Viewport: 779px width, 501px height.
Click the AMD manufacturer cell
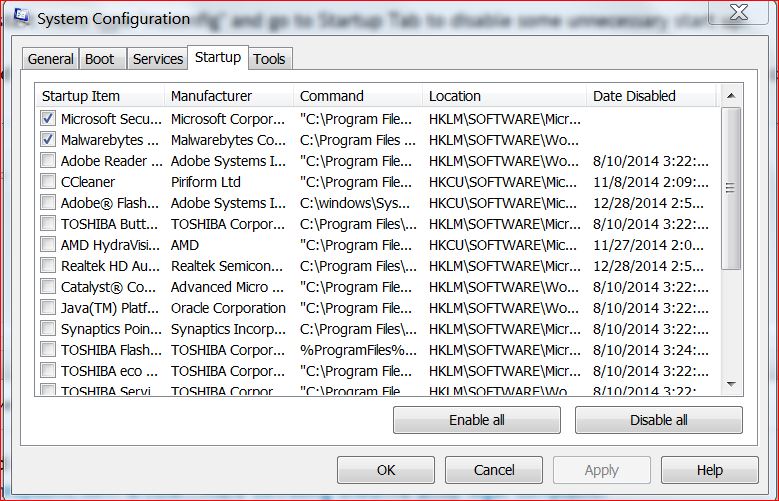pos(184,245)
